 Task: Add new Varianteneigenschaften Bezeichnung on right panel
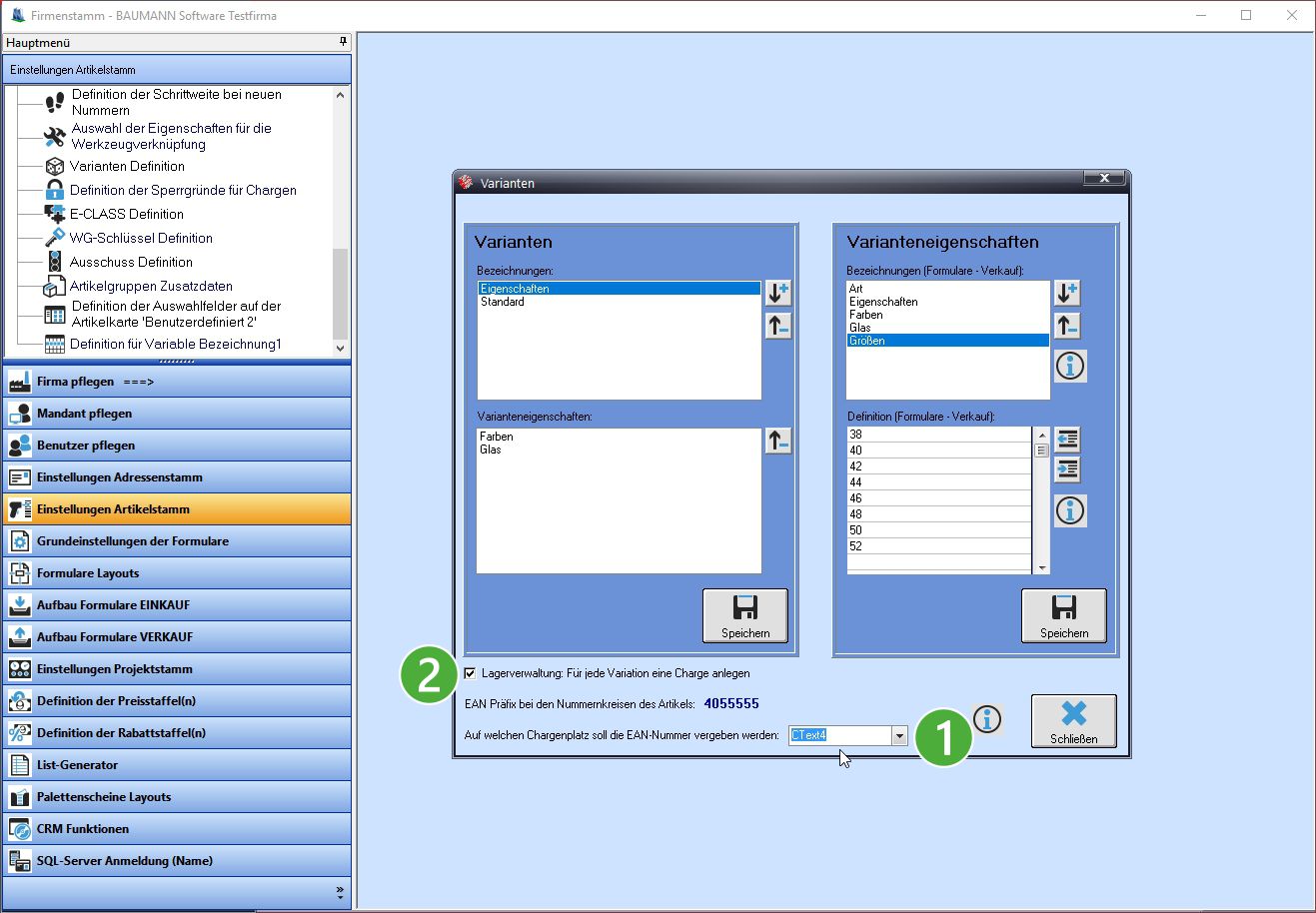1067,293
